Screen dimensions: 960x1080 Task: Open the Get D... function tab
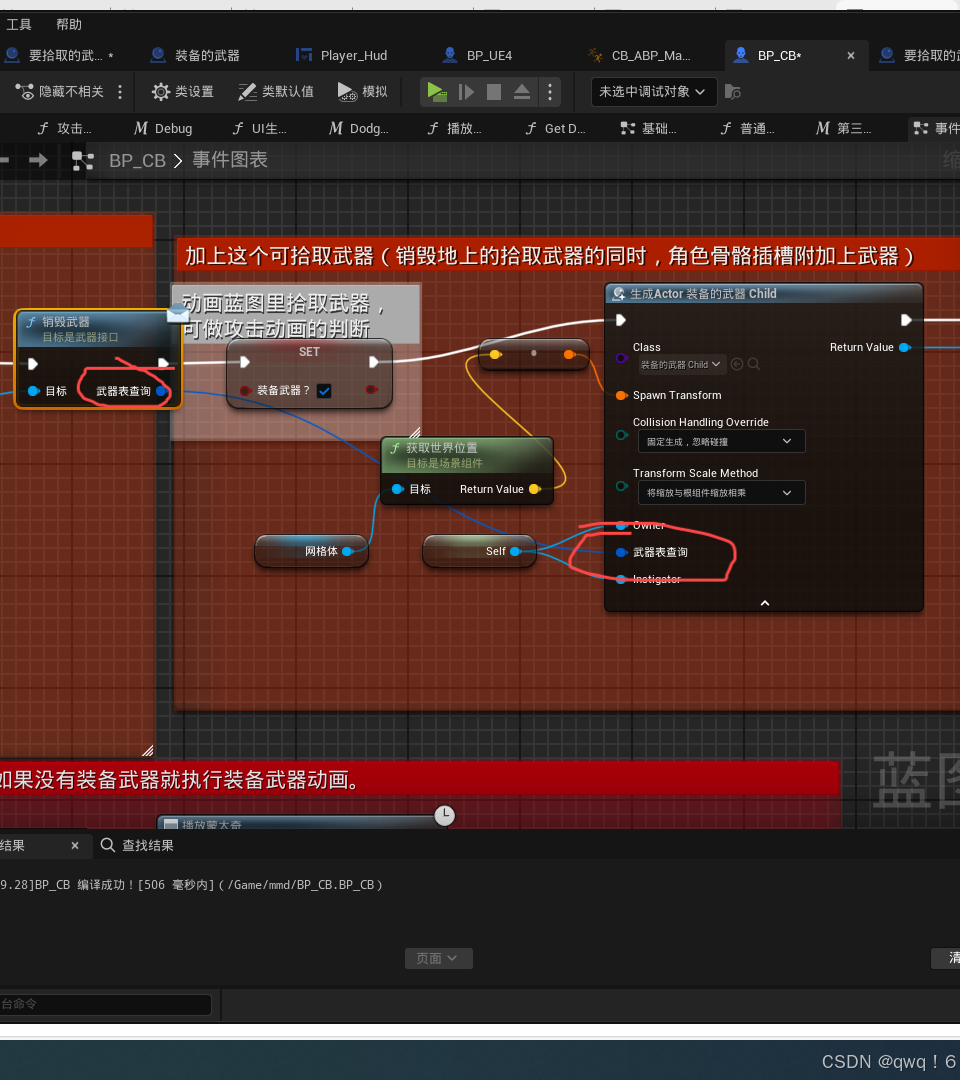coord(555,128)
